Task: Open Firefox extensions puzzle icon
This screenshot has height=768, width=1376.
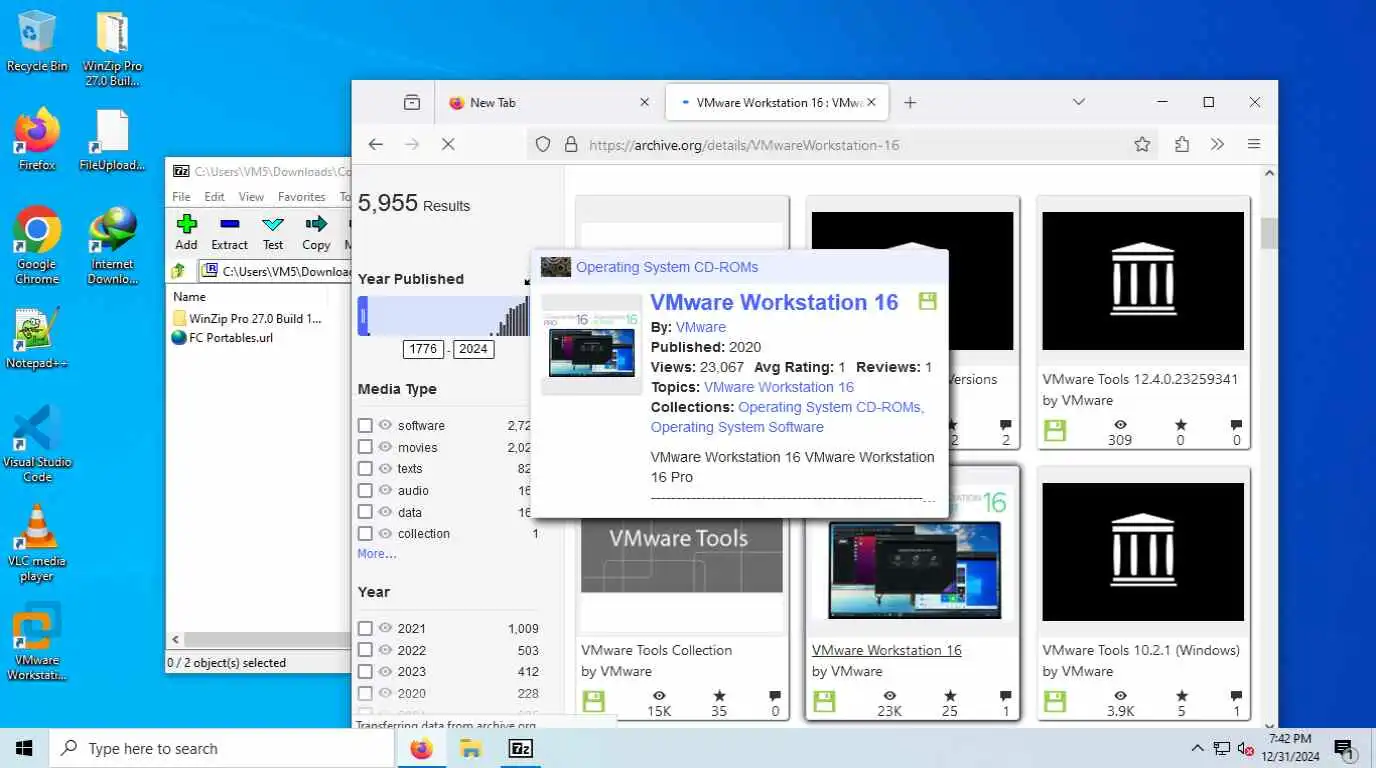Action: [x=1182, y=144]
